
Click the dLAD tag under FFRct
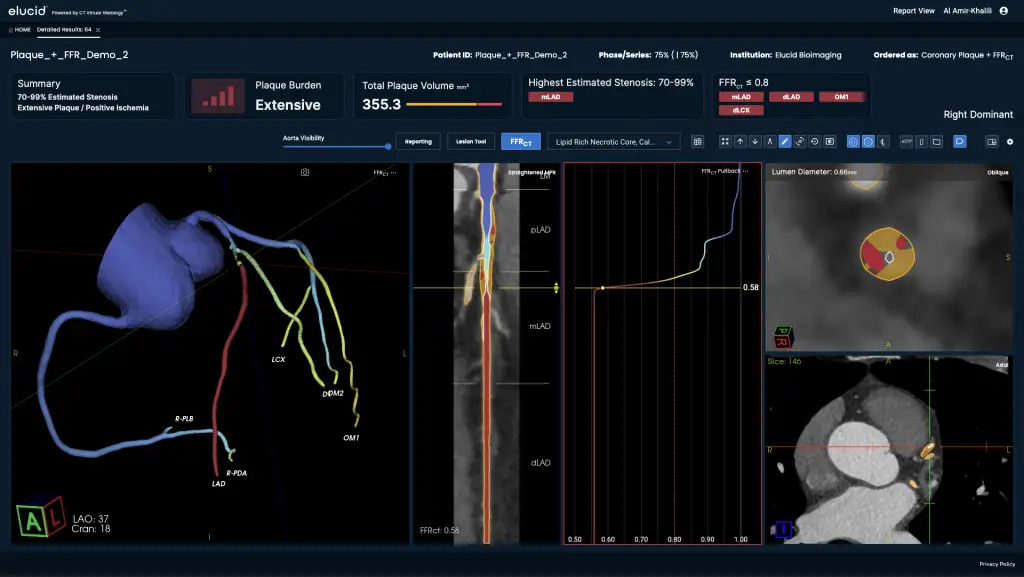point(792,97)
